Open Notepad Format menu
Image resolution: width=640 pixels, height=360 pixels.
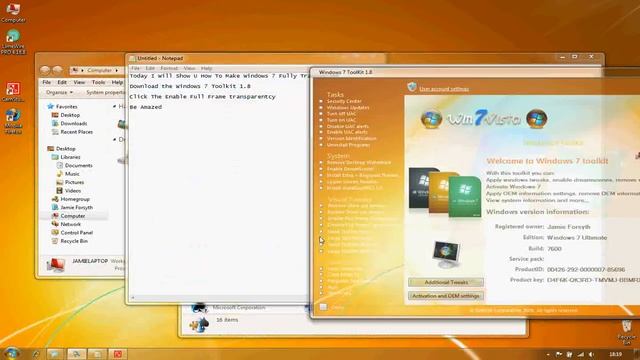[x=169, y=68]
